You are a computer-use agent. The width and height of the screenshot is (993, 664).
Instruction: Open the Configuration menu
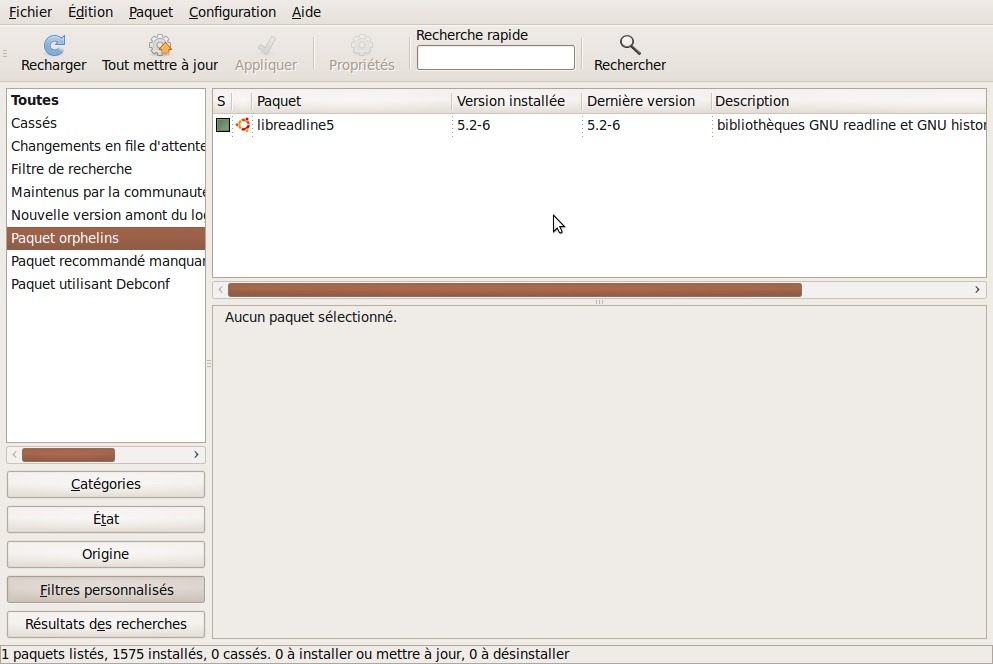(232, 12)
